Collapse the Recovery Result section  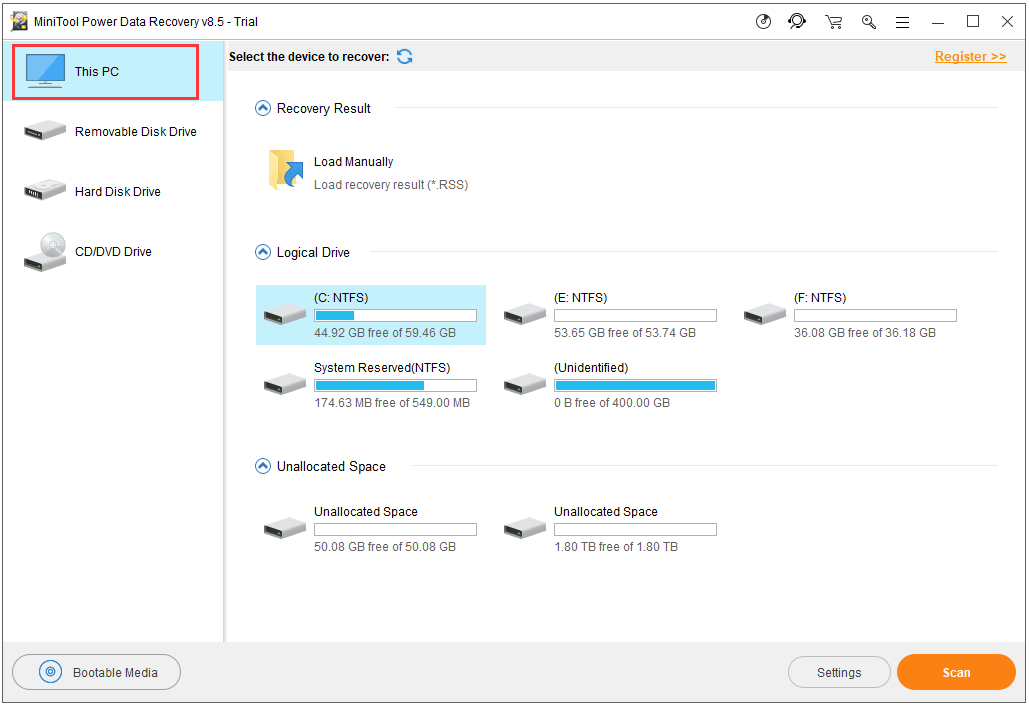(262, 108)
